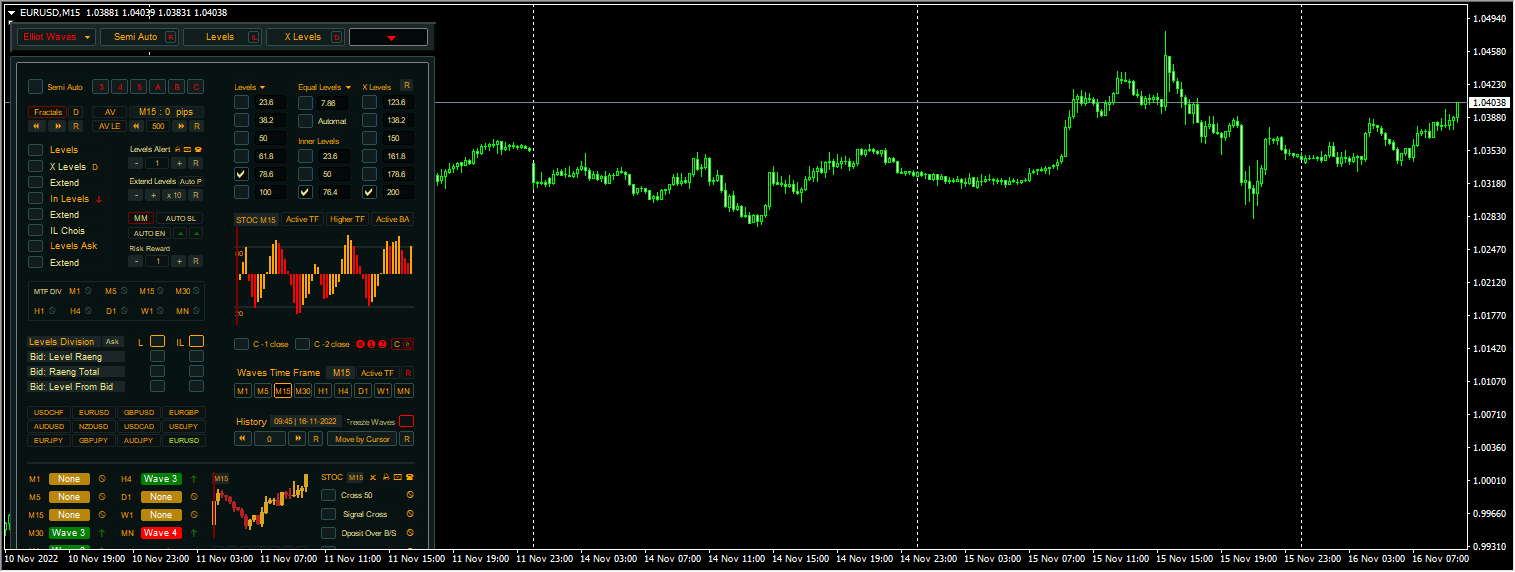This screenshot has width=1515, height=572.
Task: Click Move by Cursor button
Action: (362, 439)
